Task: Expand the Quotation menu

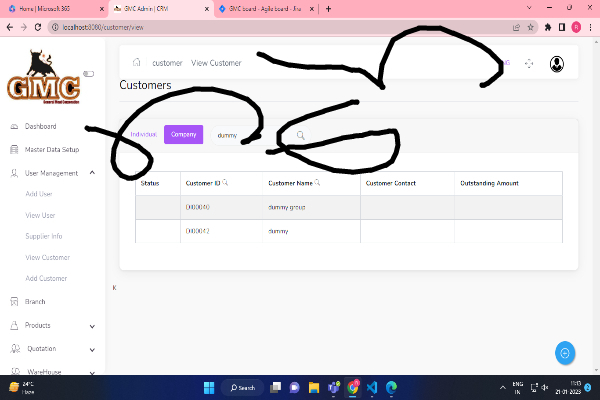Action: (92, 349)
